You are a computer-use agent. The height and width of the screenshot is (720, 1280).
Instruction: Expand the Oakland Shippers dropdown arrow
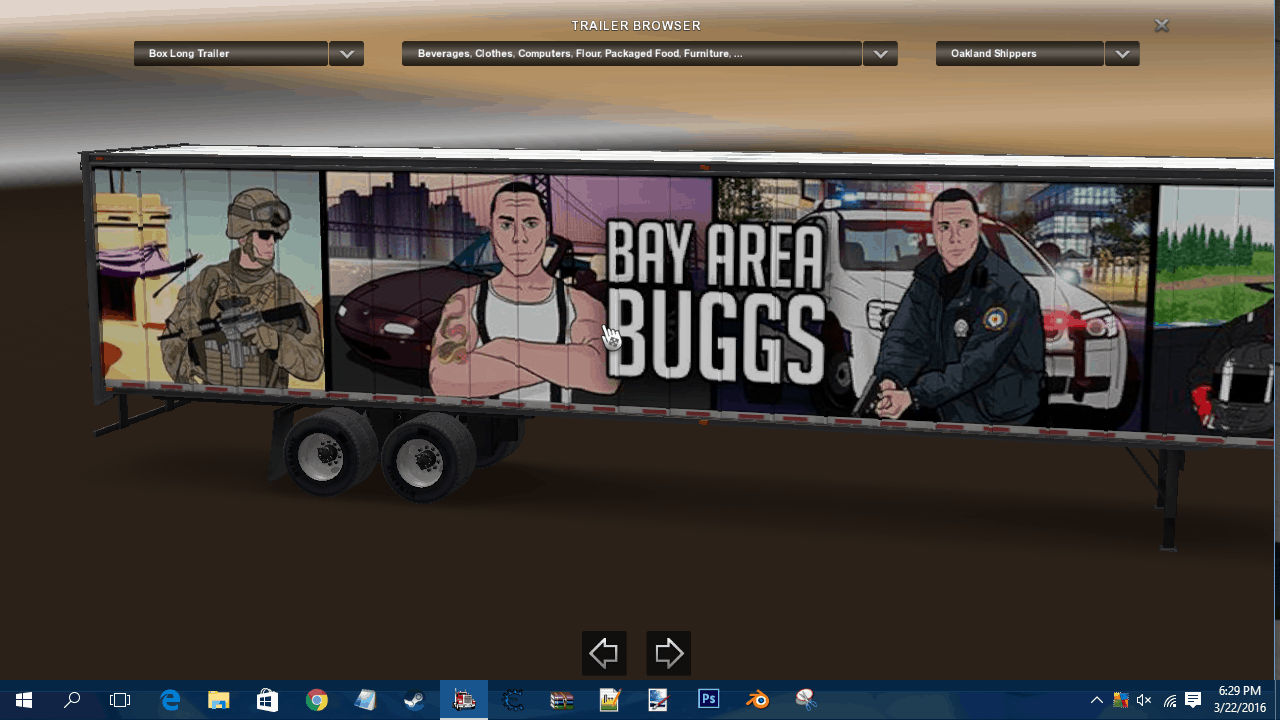1122,54
